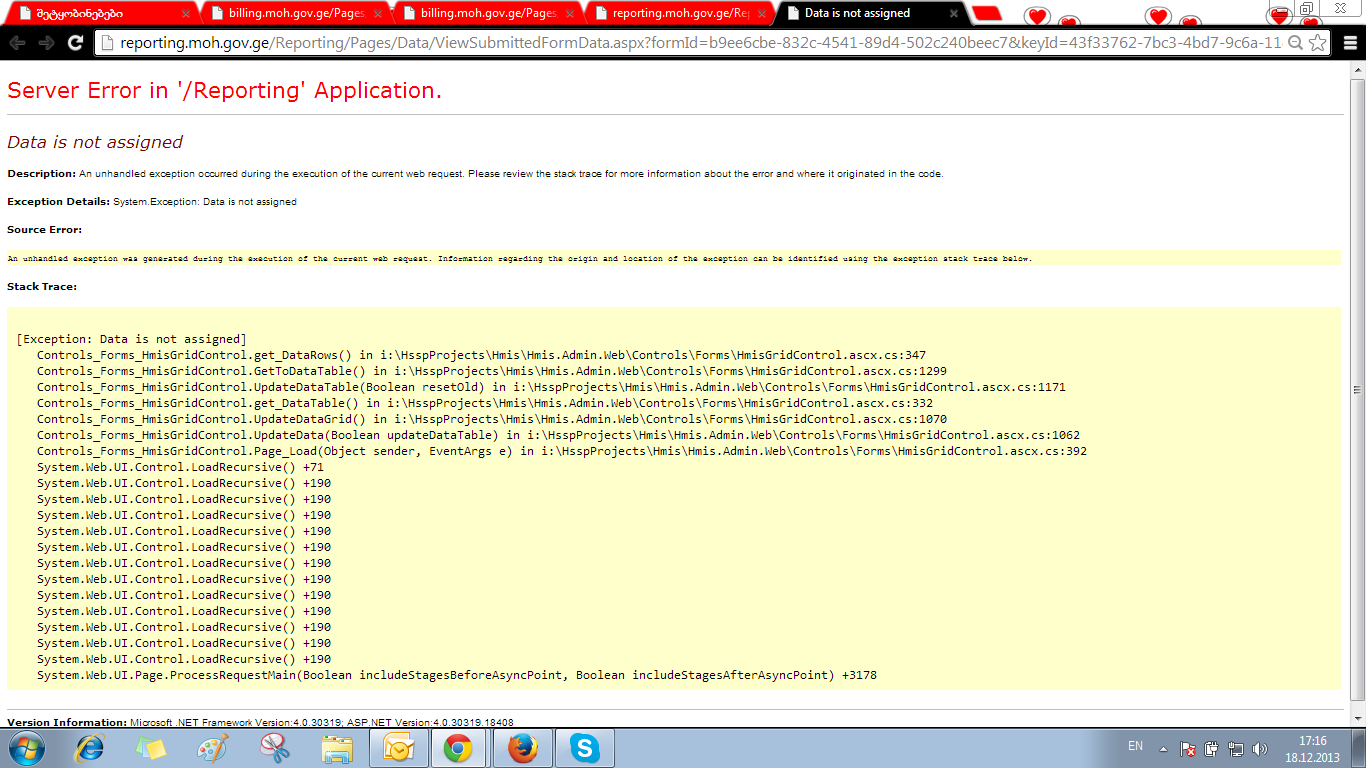Launch Firefox from the taskbar
The height and width of the screenshot is (768, 1366).
click(x=522, y=748)
